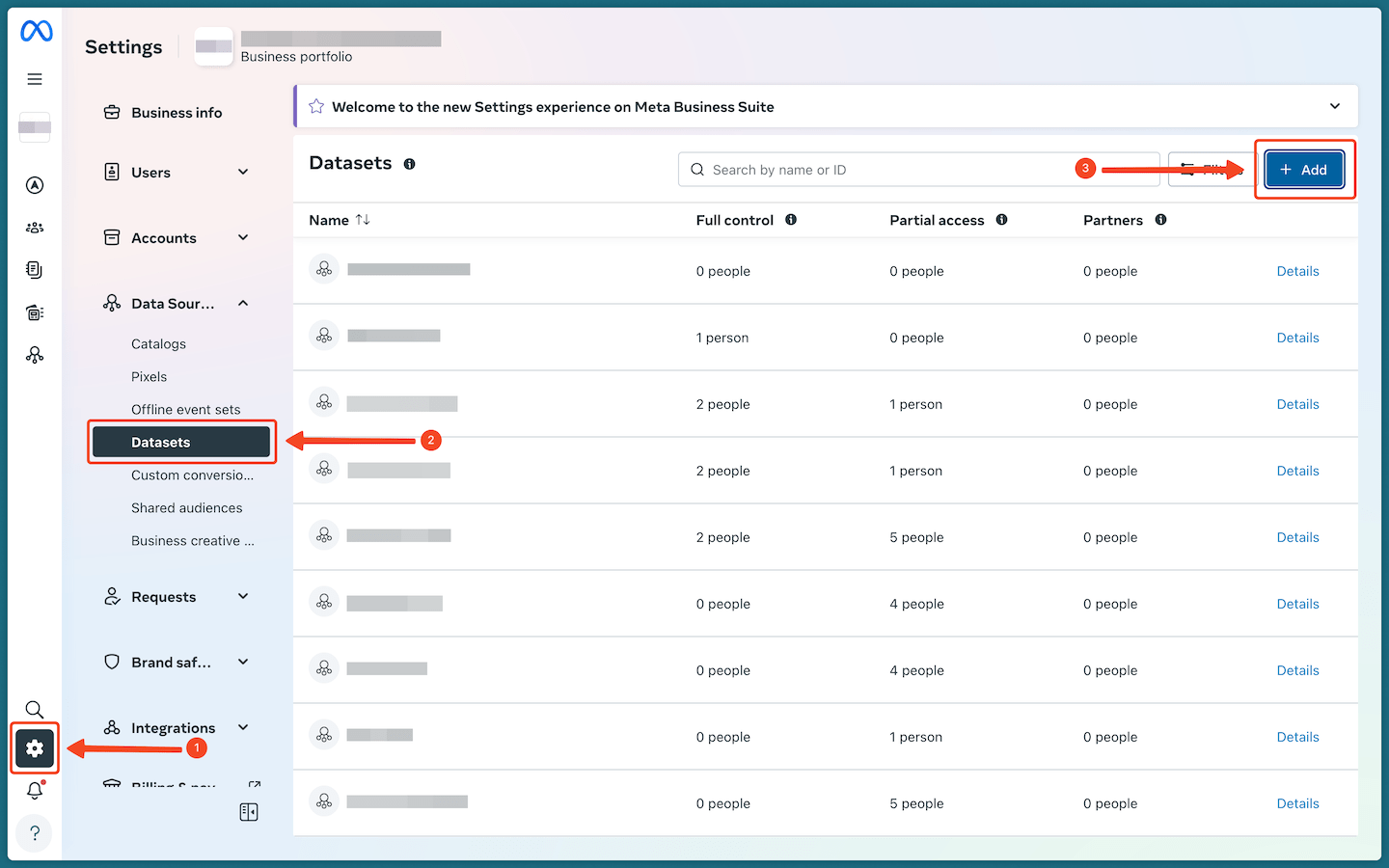Screen dimensions: 1389x868
Task: Click the Meta logo in the sidebar
Action: coord(35,31)
